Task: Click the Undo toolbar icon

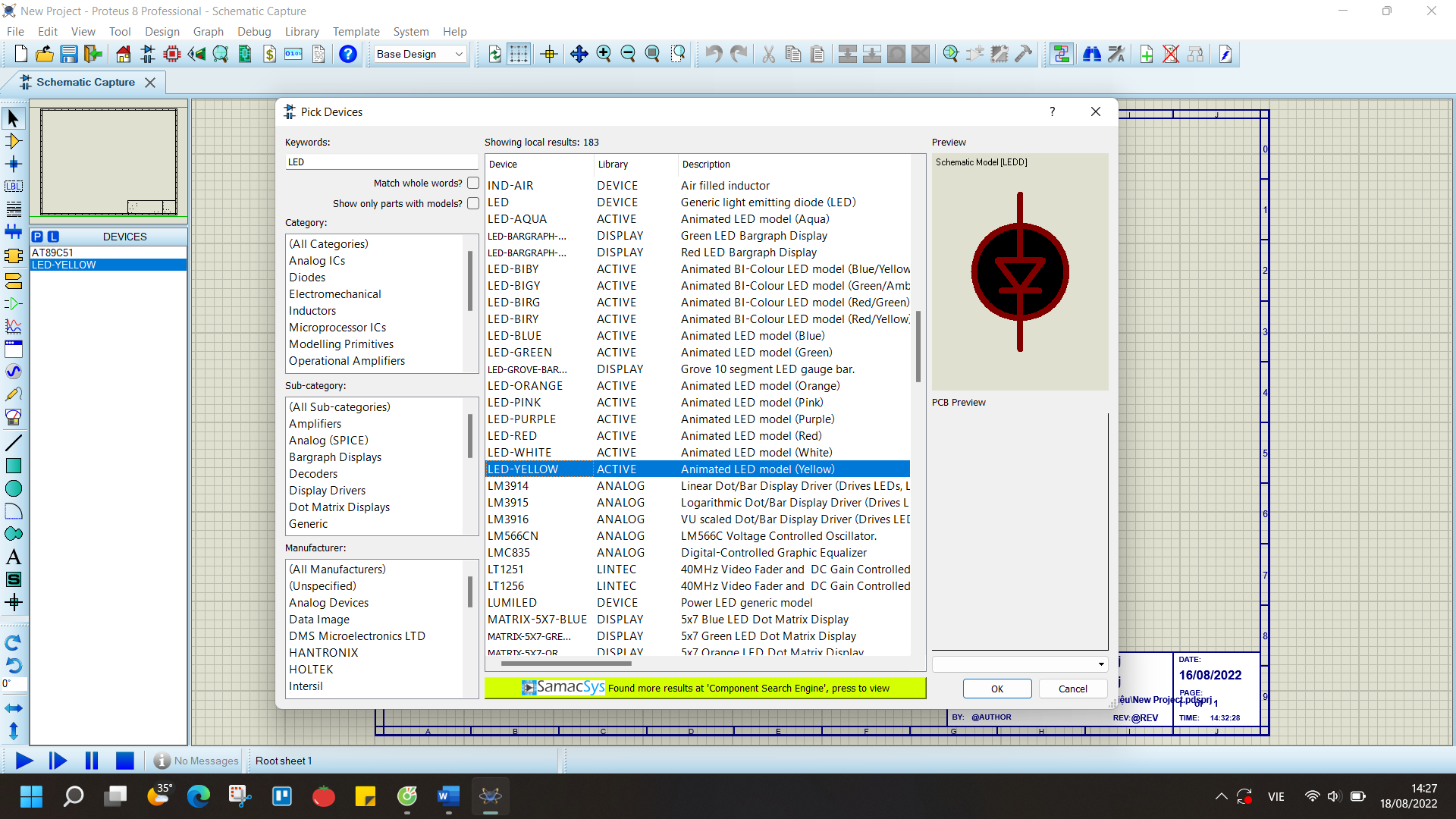Action: click(713, 54)
